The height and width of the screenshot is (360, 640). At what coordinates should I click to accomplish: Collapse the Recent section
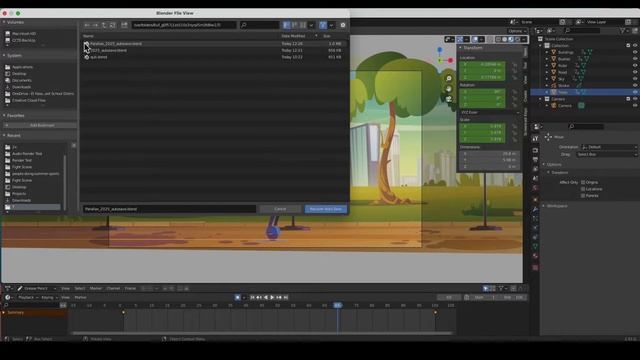coord(4,136)
